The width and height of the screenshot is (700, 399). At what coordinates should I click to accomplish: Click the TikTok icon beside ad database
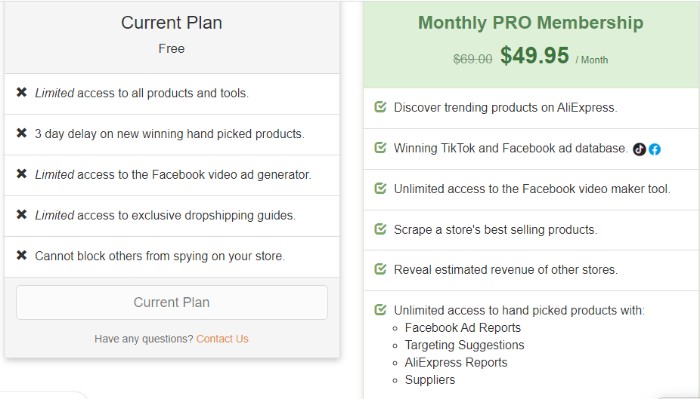tap(639, 149)
